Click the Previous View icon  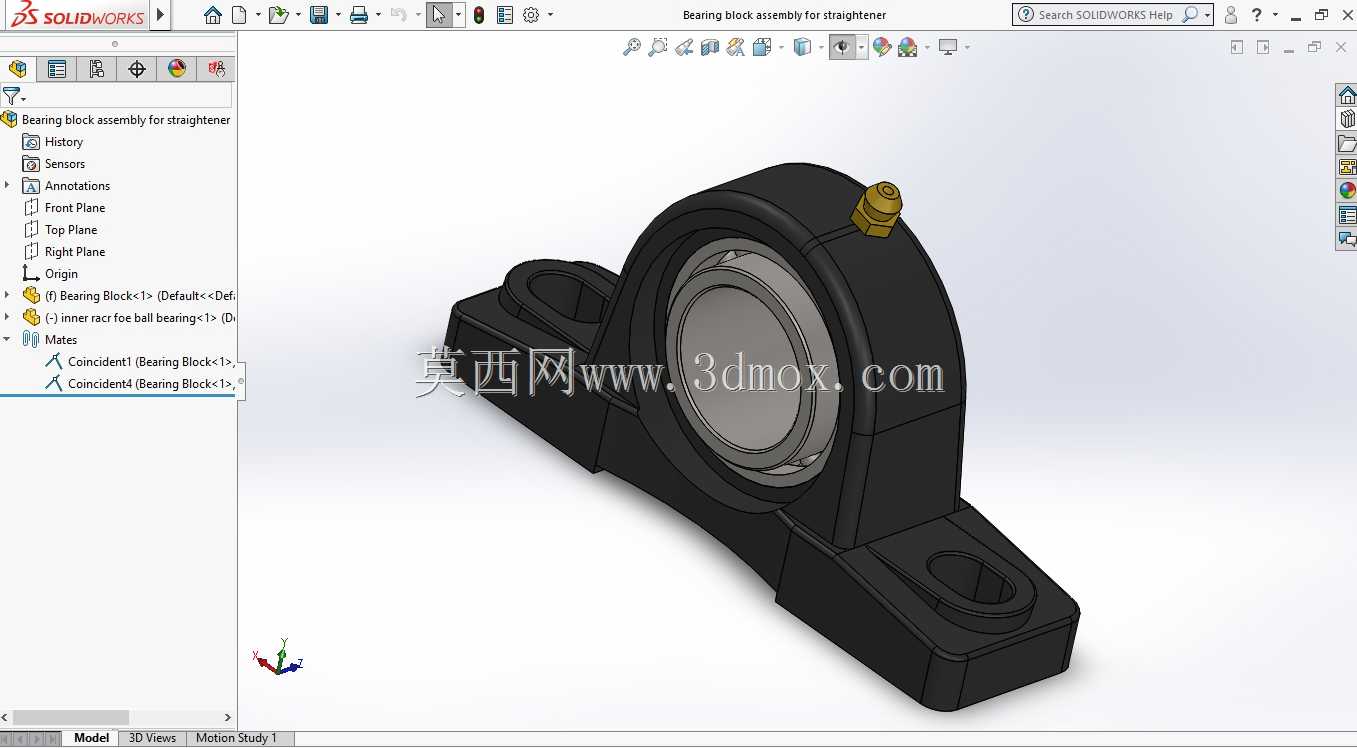tap(684, 47)
